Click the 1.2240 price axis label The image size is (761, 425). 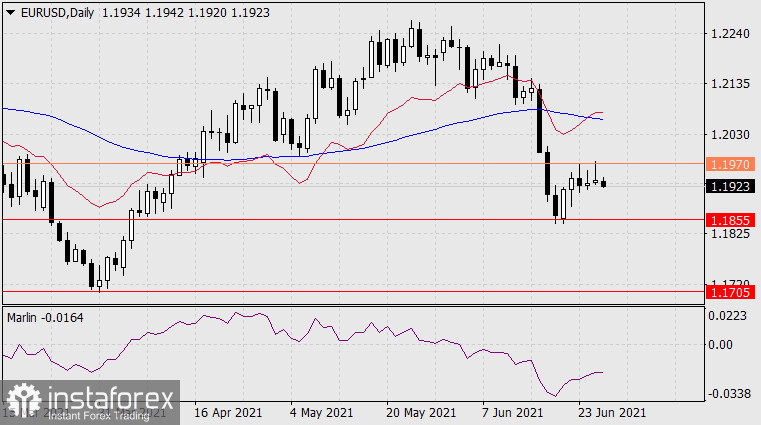(x=728, y=34)
